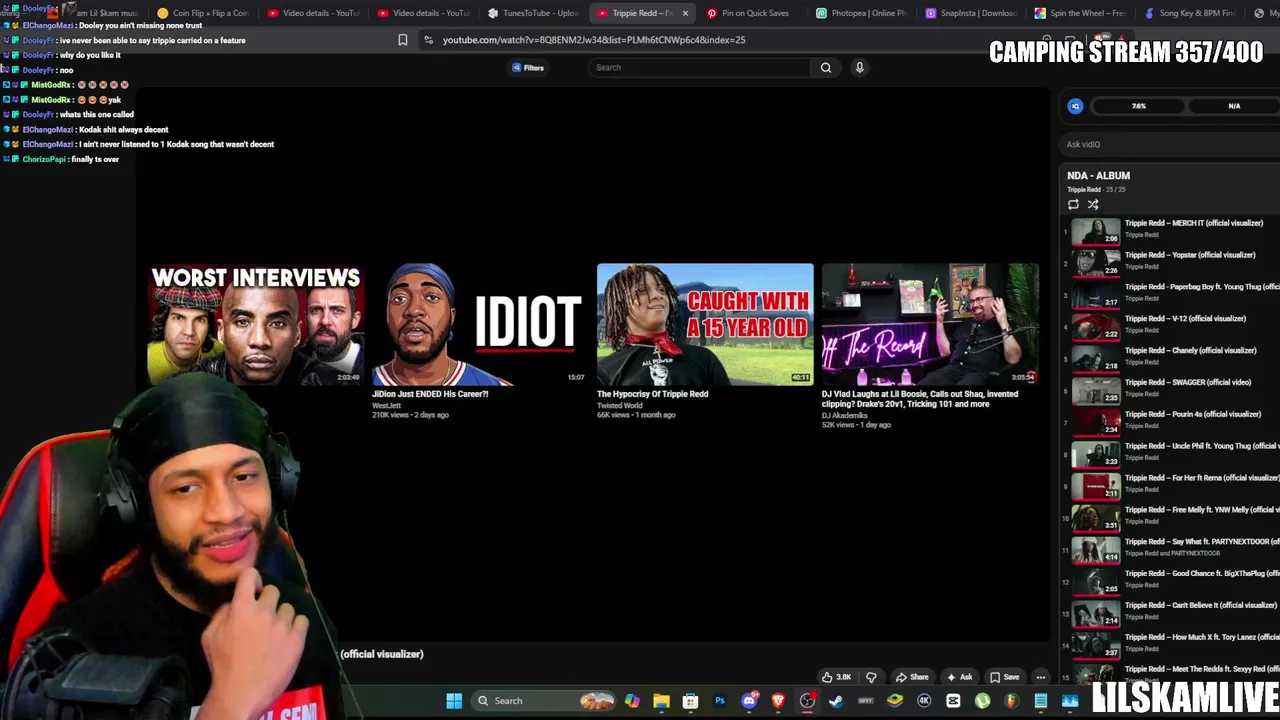Click the YouTube search field

pos(700,68)
